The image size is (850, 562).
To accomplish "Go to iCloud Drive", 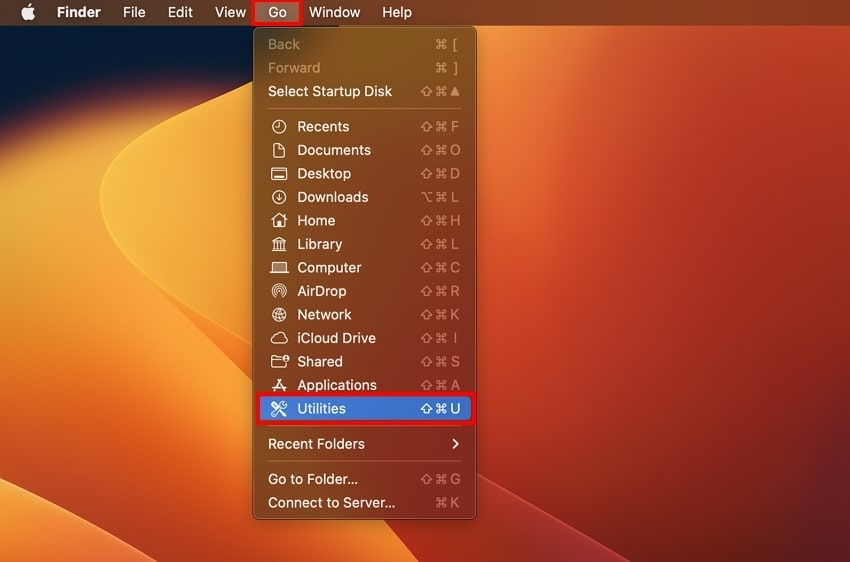I will point(364,338).
